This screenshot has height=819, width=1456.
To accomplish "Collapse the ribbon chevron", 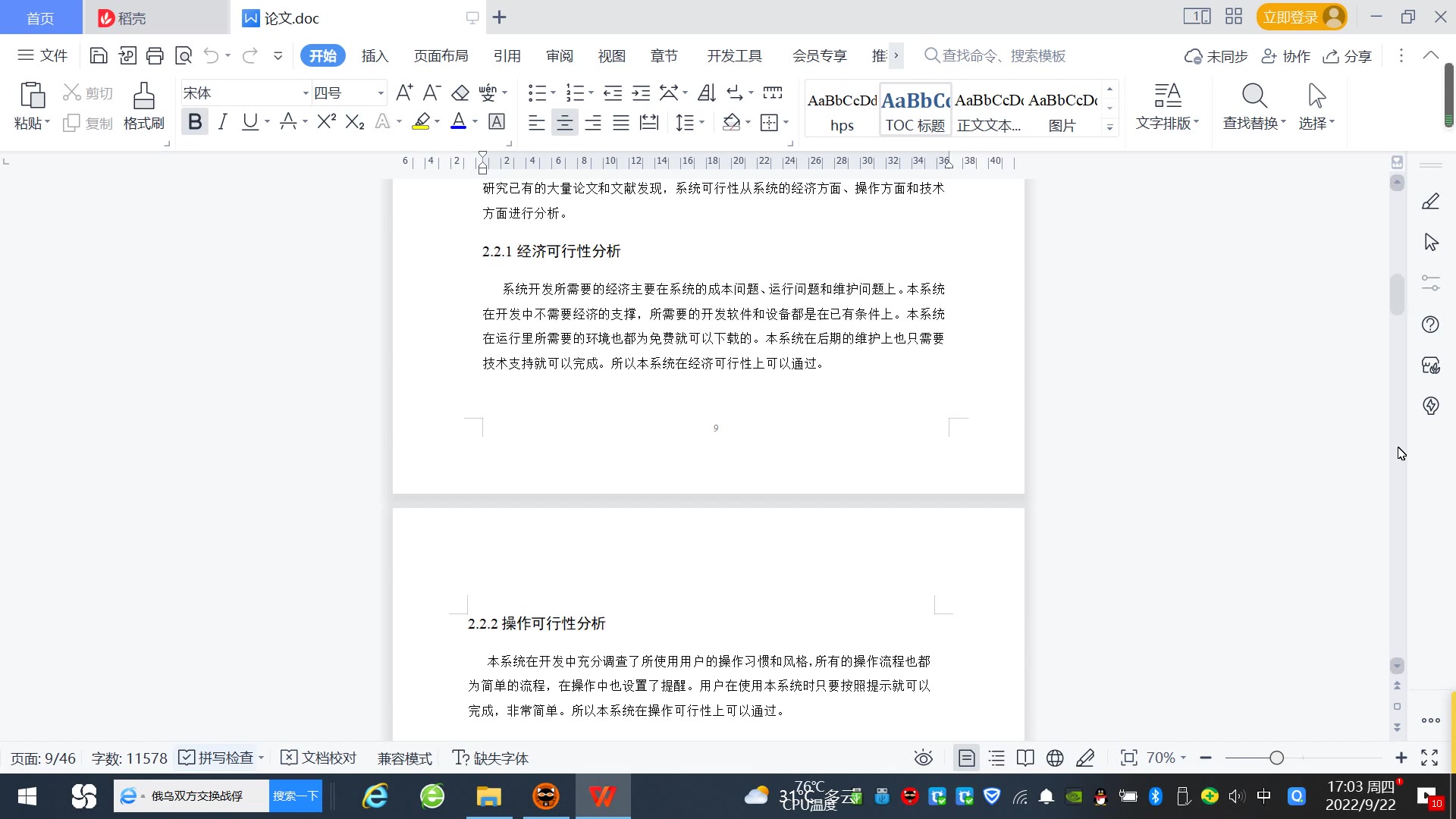I will click(1430, 55).
